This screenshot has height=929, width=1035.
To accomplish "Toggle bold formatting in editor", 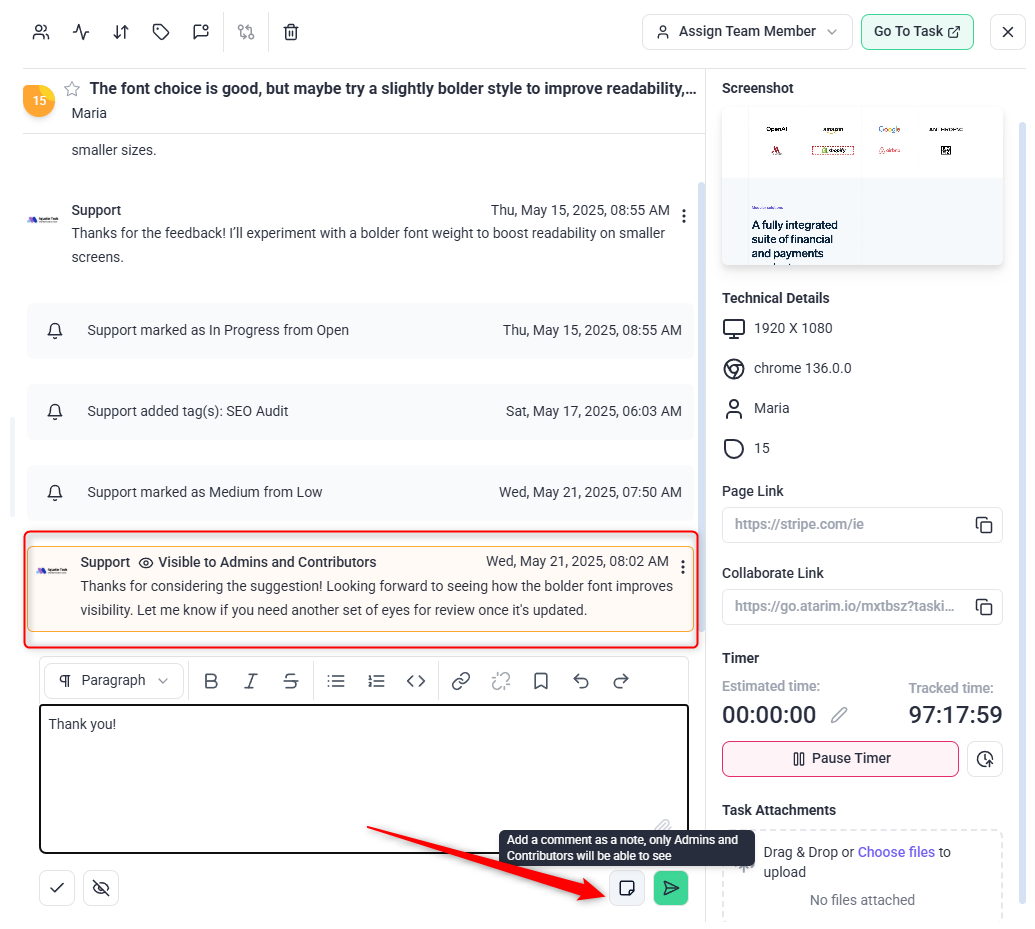I will click(211, 681).
